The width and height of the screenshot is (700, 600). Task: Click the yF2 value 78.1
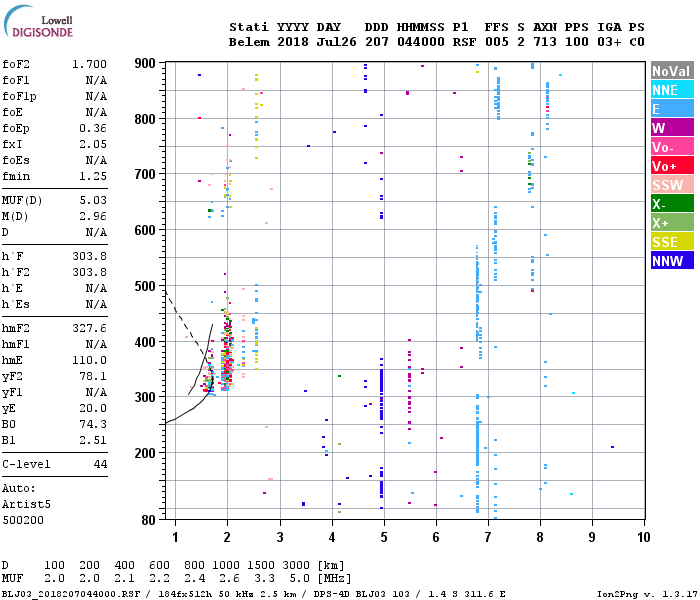(x=93, y=376)
